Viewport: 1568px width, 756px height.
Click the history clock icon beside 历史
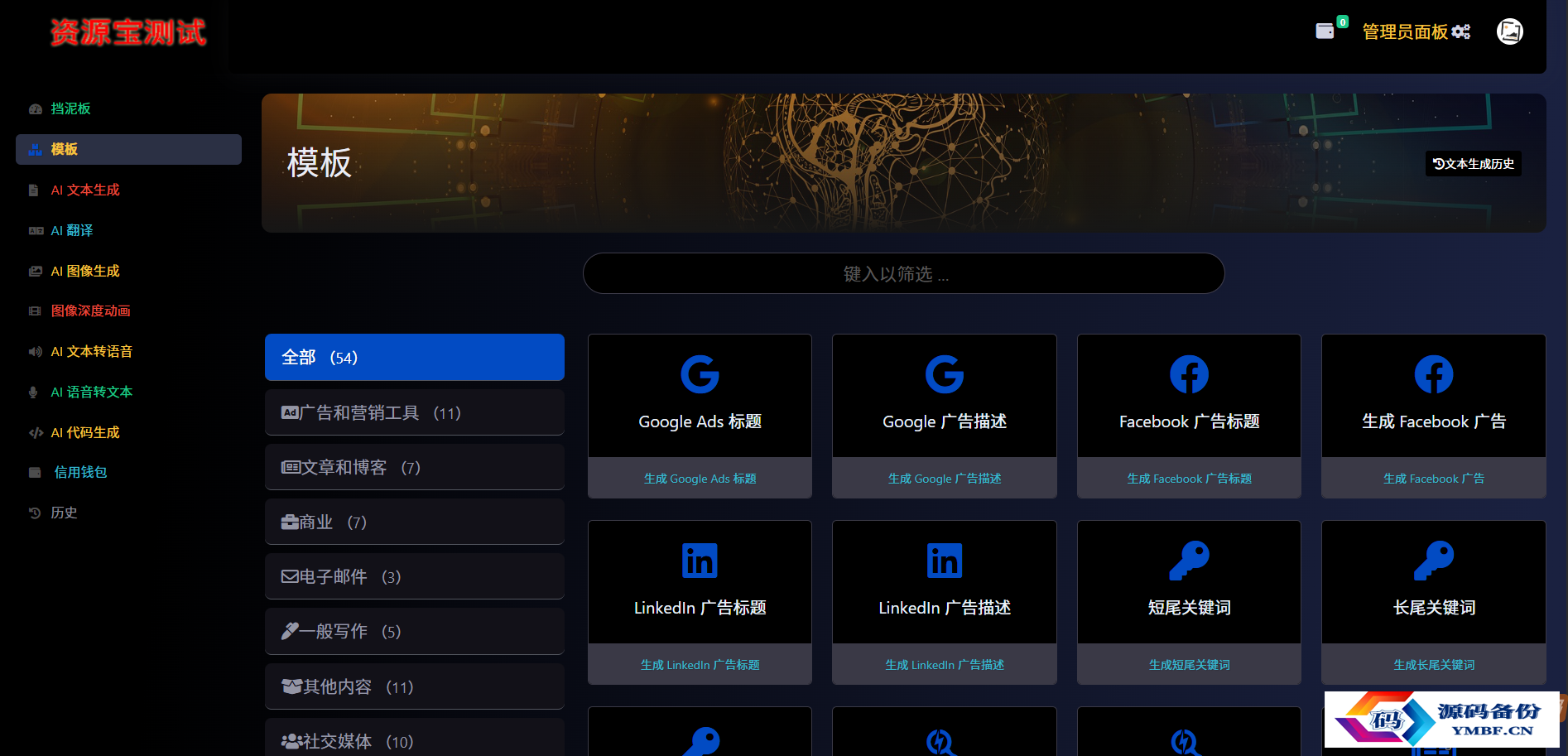pyautogui.click(x=35, y=513)
